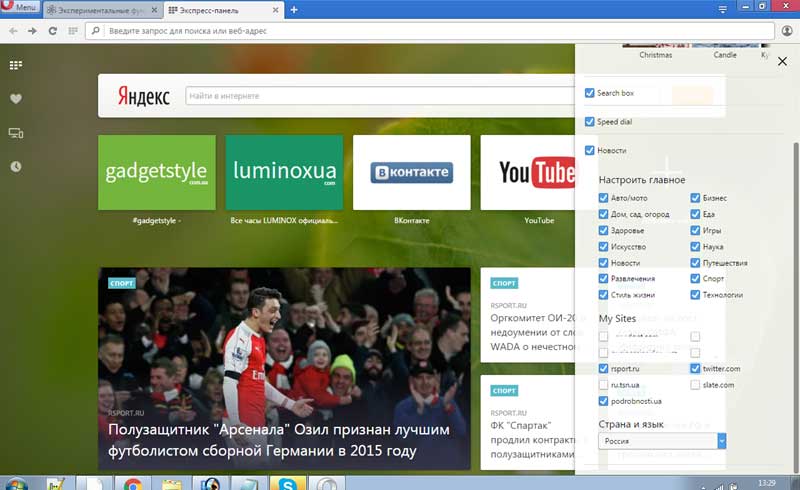Toggle the Search box checkbox
Image resolution: width=800 pixels, height=490 pixels.
(590, 93)
